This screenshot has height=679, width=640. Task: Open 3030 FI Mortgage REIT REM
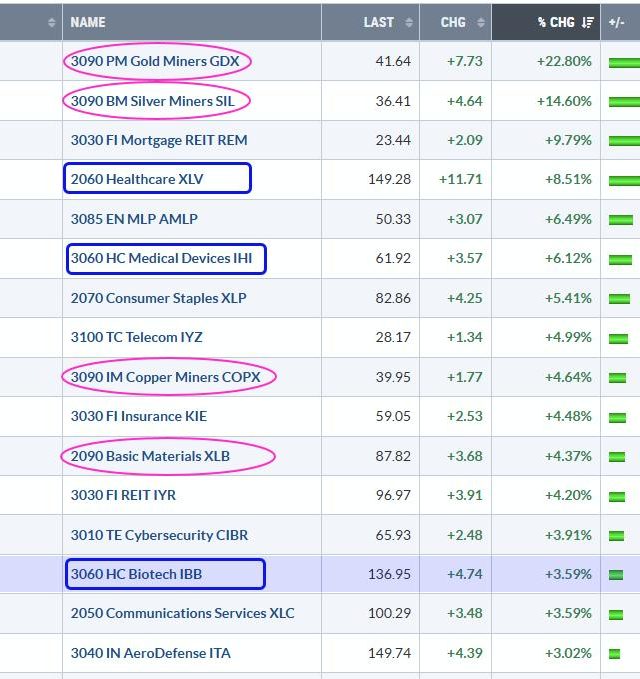(x=158, y=140)
